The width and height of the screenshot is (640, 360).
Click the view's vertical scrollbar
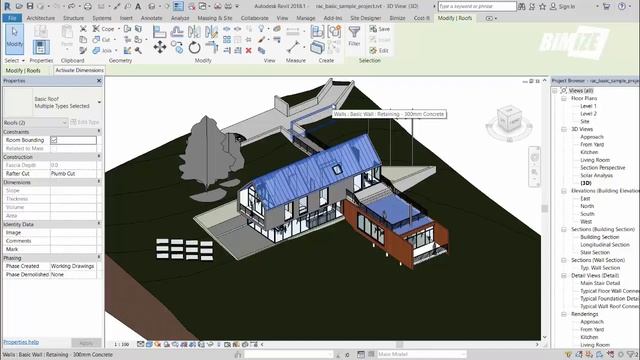click(x=544, y=209)
